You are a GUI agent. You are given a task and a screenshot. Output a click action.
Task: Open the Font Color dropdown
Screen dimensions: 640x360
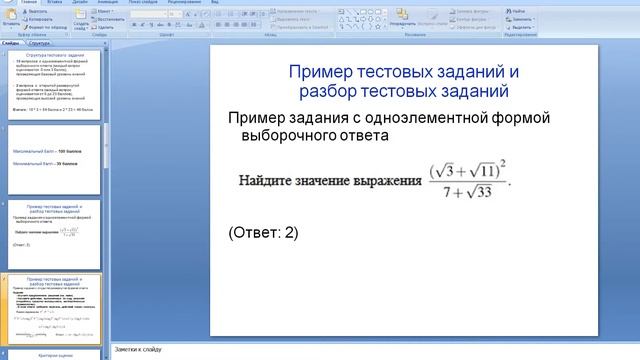202,25
